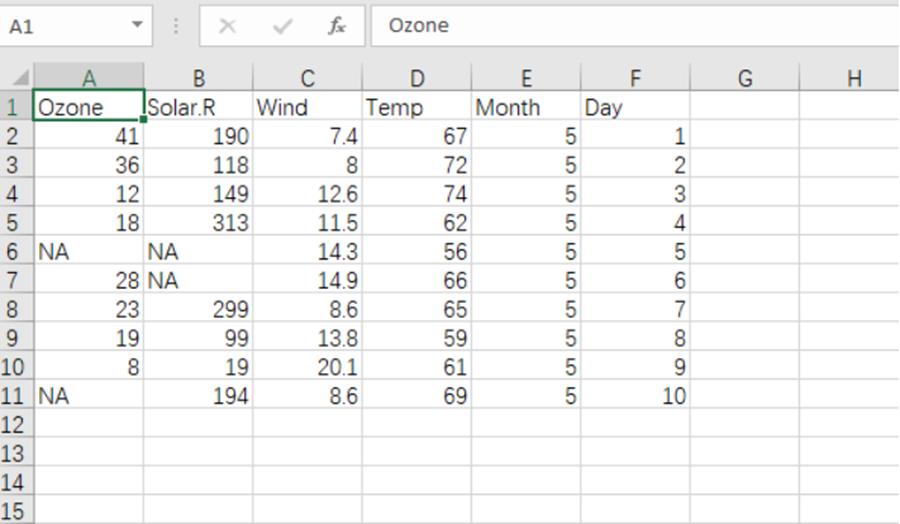Select cell with Temp value 62
Viewport: 900px width, 524px height.
click(417, 222)
